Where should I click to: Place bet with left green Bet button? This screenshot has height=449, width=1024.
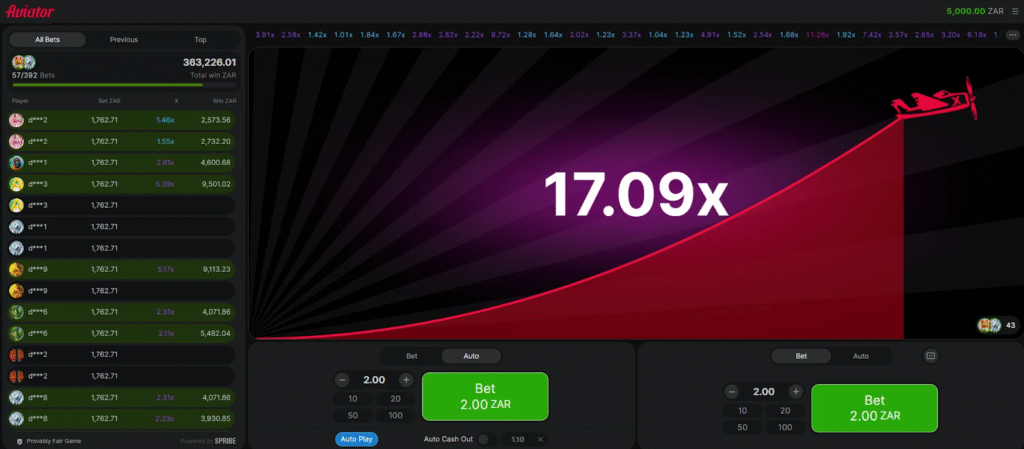485,397
